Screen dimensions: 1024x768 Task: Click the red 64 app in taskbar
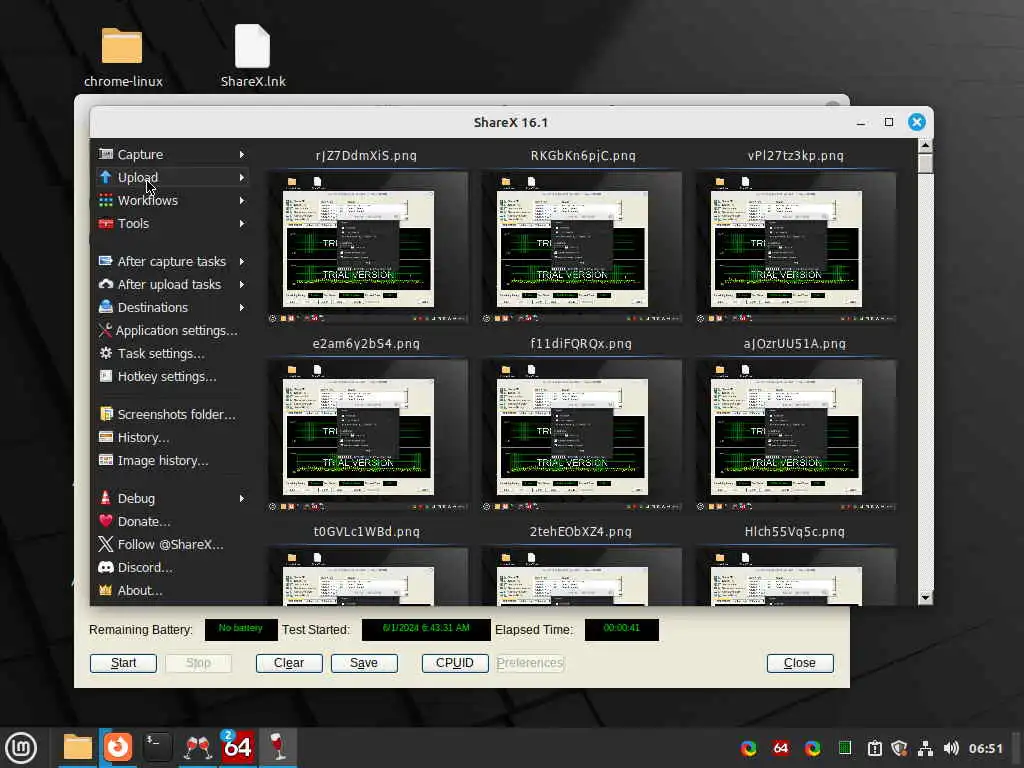point(236,746)
